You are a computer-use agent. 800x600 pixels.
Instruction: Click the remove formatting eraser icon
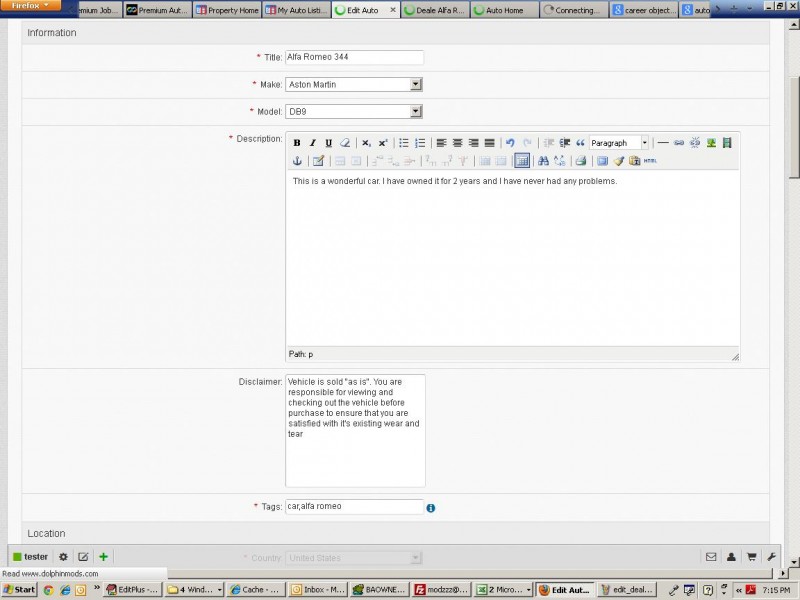pyautogui.click(x=345, y=143)
